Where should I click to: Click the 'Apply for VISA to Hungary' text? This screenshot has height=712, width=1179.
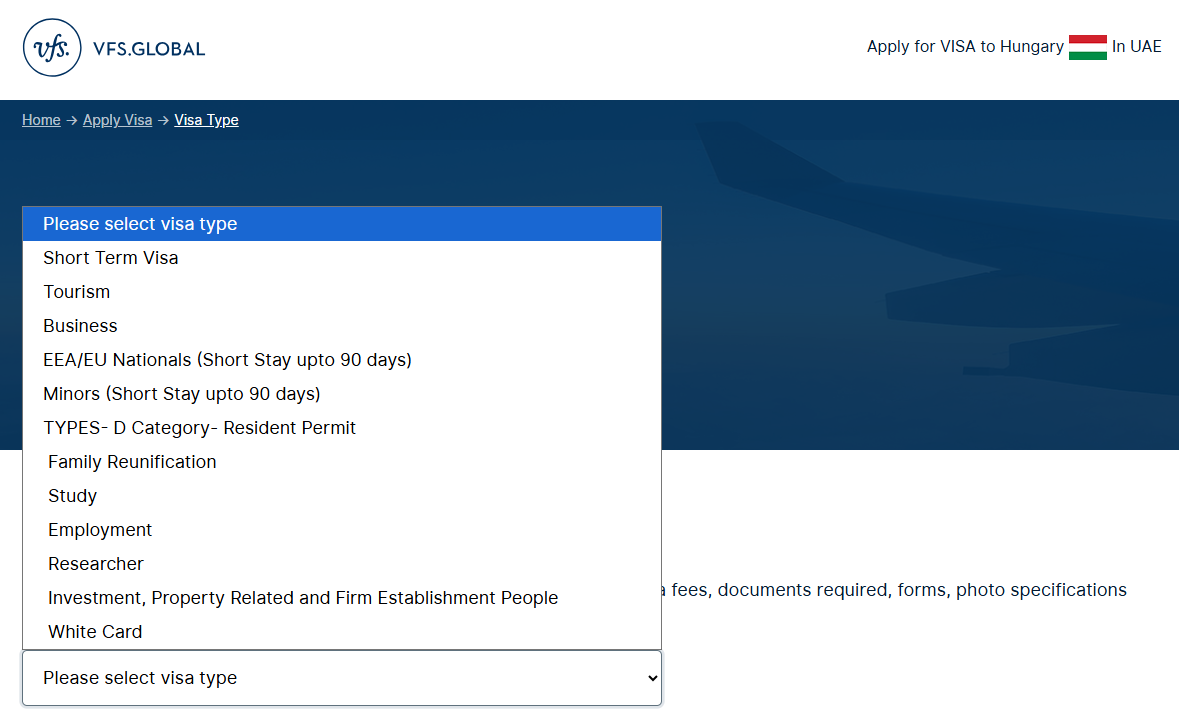(965, 47)
